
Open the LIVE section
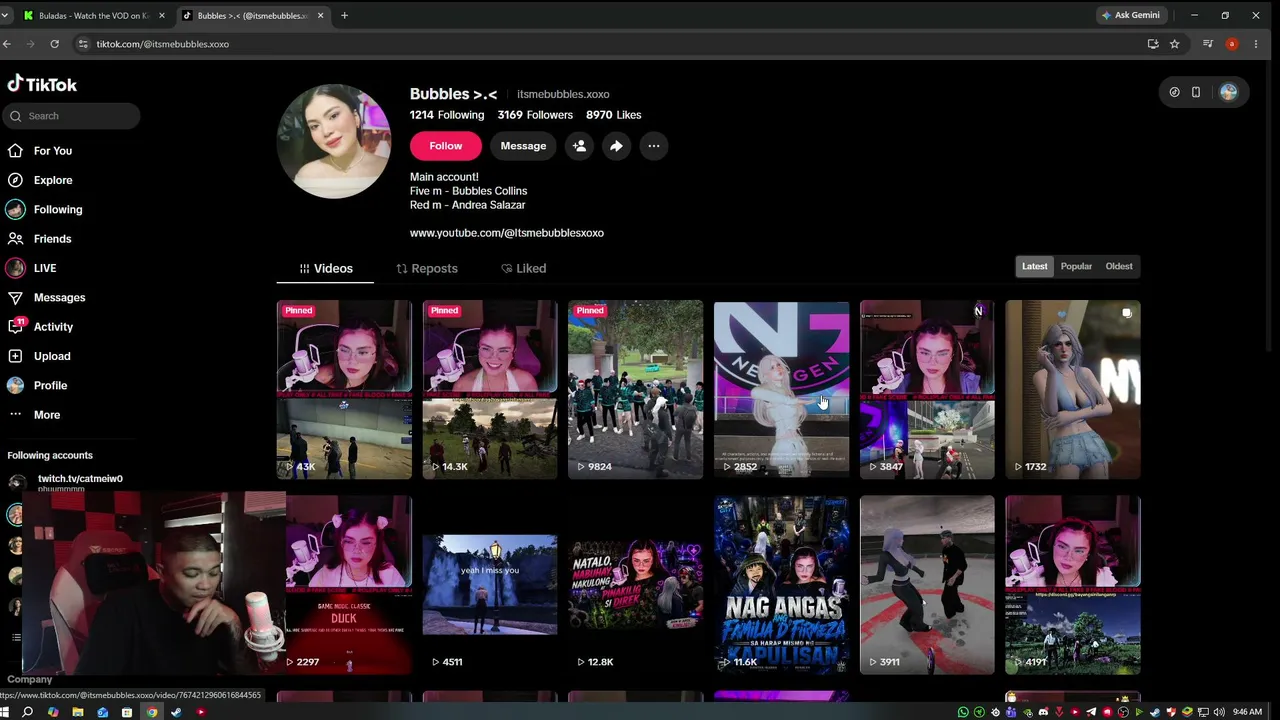pyautogui.click(x=32, y=268)
